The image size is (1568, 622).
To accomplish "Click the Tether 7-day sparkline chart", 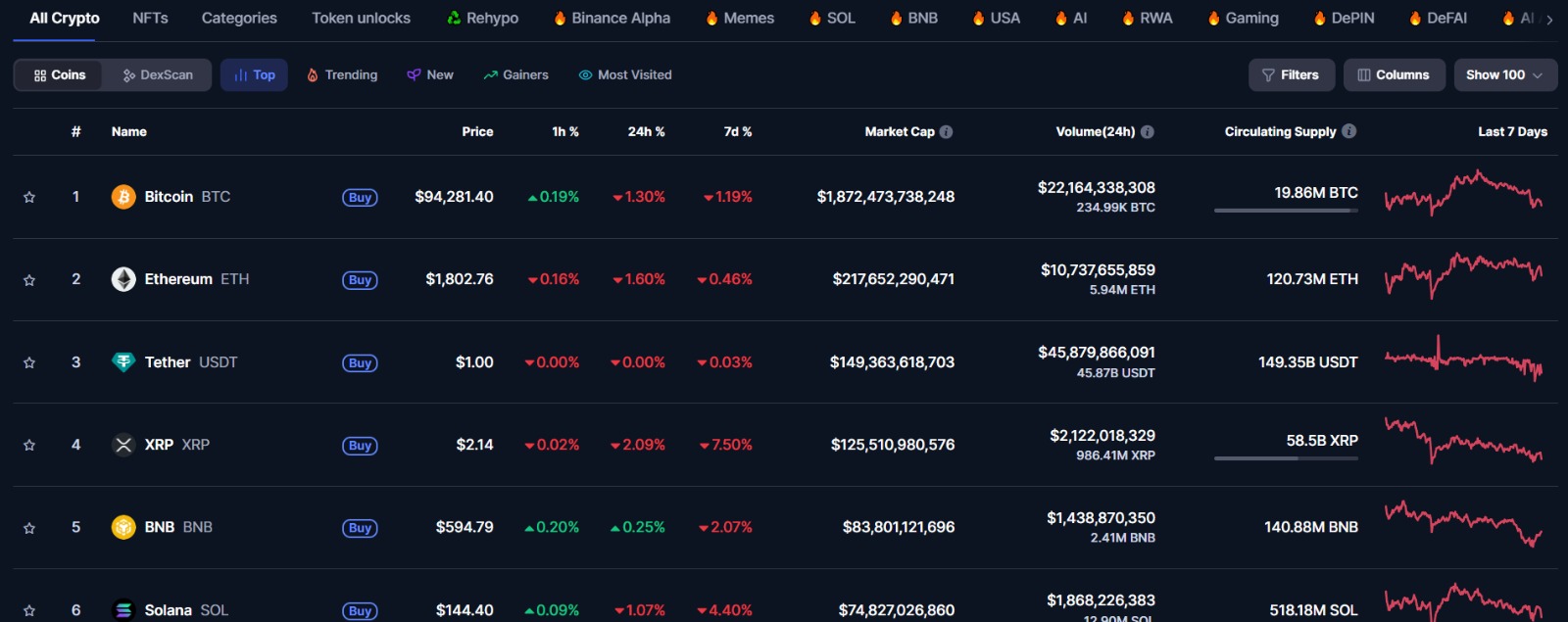I will [x=1463, y=359].
